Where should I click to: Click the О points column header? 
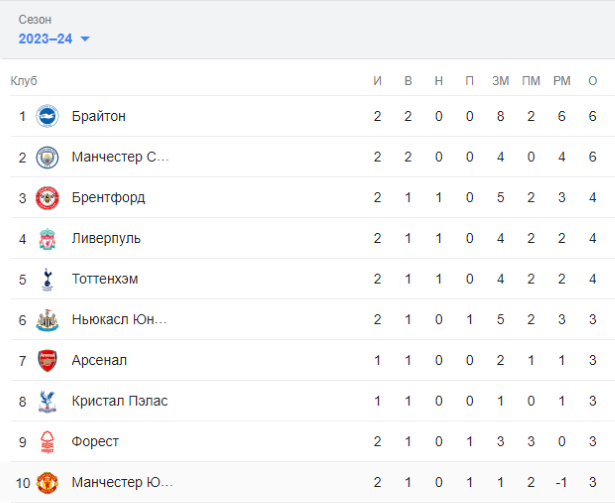(x=592, y=81)
